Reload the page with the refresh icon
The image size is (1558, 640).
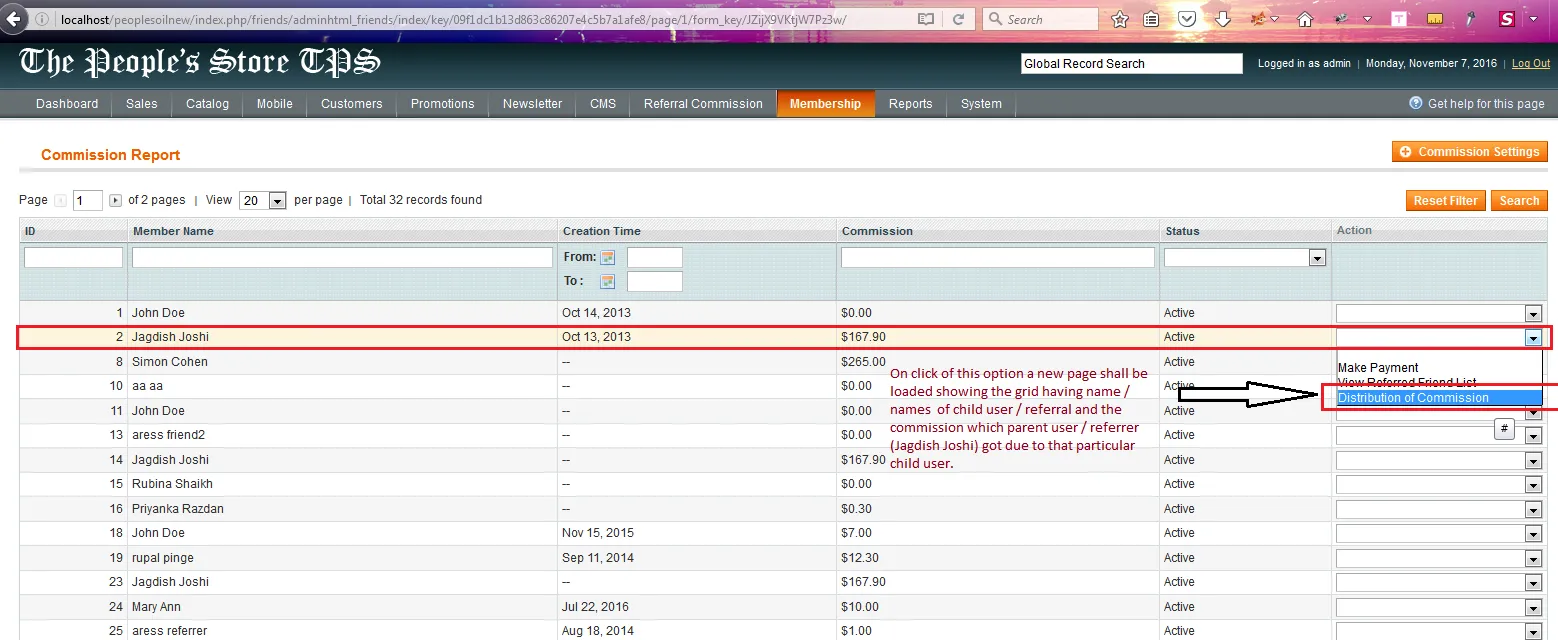coord(959,19)
